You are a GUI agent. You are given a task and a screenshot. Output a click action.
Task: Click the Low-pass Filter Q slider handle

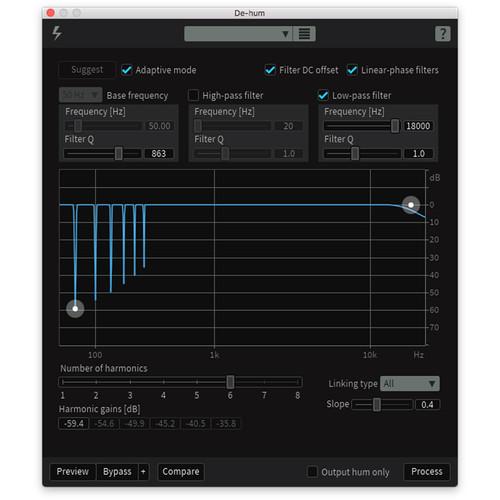tap(355, 154)
